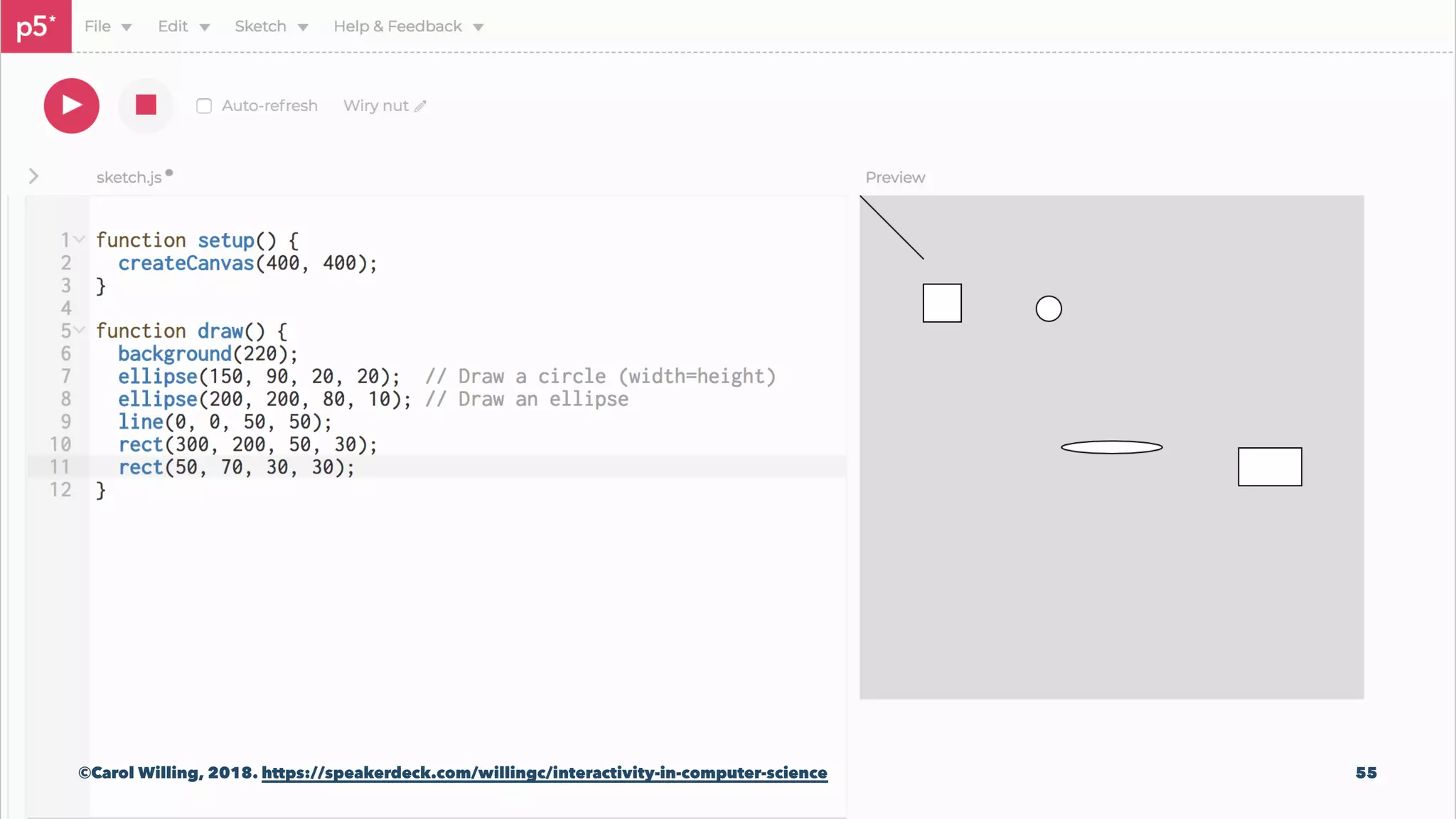Open the Edit menu
1456x819 pixels.
point(183,26)
